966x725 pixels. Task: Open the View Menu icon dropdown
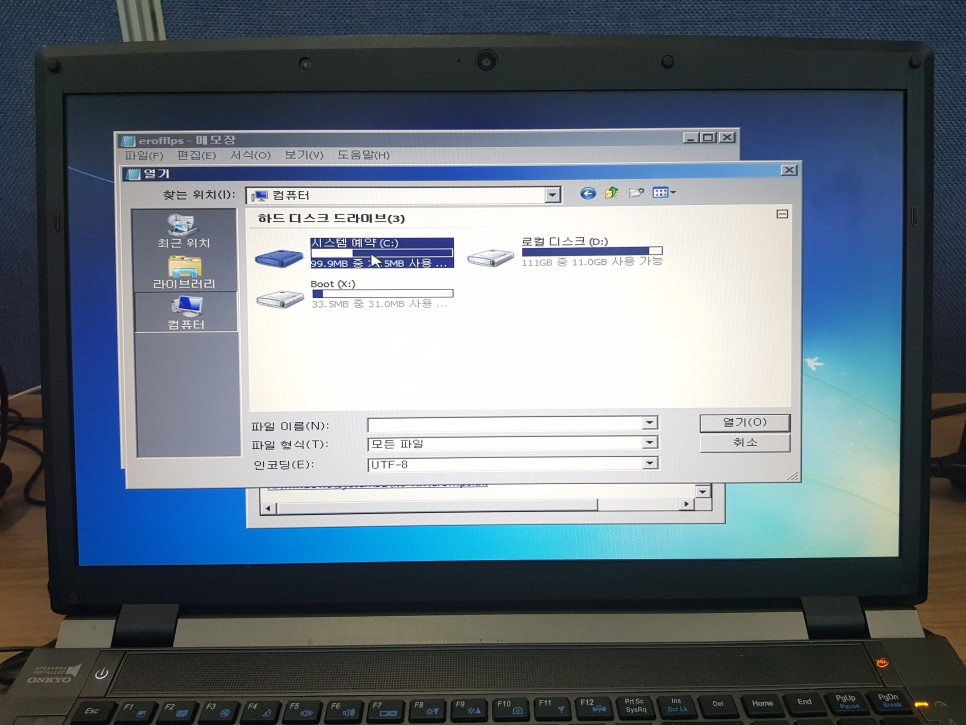pos(664,193)
